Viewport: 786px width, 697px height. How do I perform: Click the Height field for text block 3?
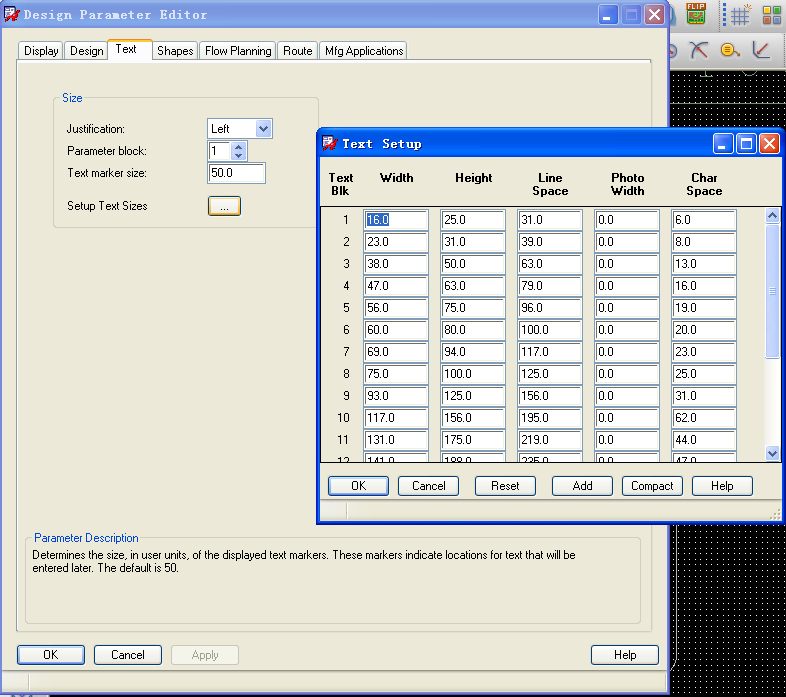[x=472, y=264]
